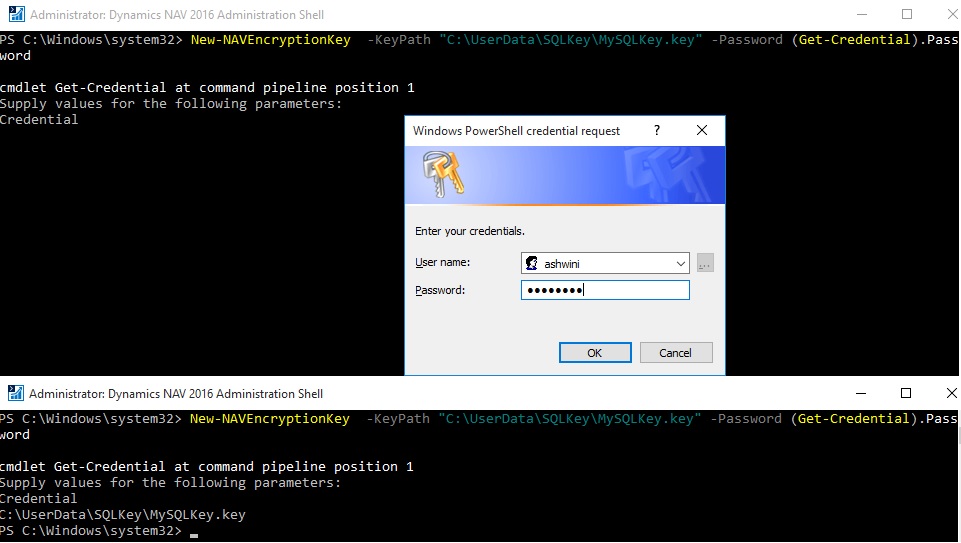Click the help question mark in credential dialog
The image size is (961, 543).
tap(657, 130)
